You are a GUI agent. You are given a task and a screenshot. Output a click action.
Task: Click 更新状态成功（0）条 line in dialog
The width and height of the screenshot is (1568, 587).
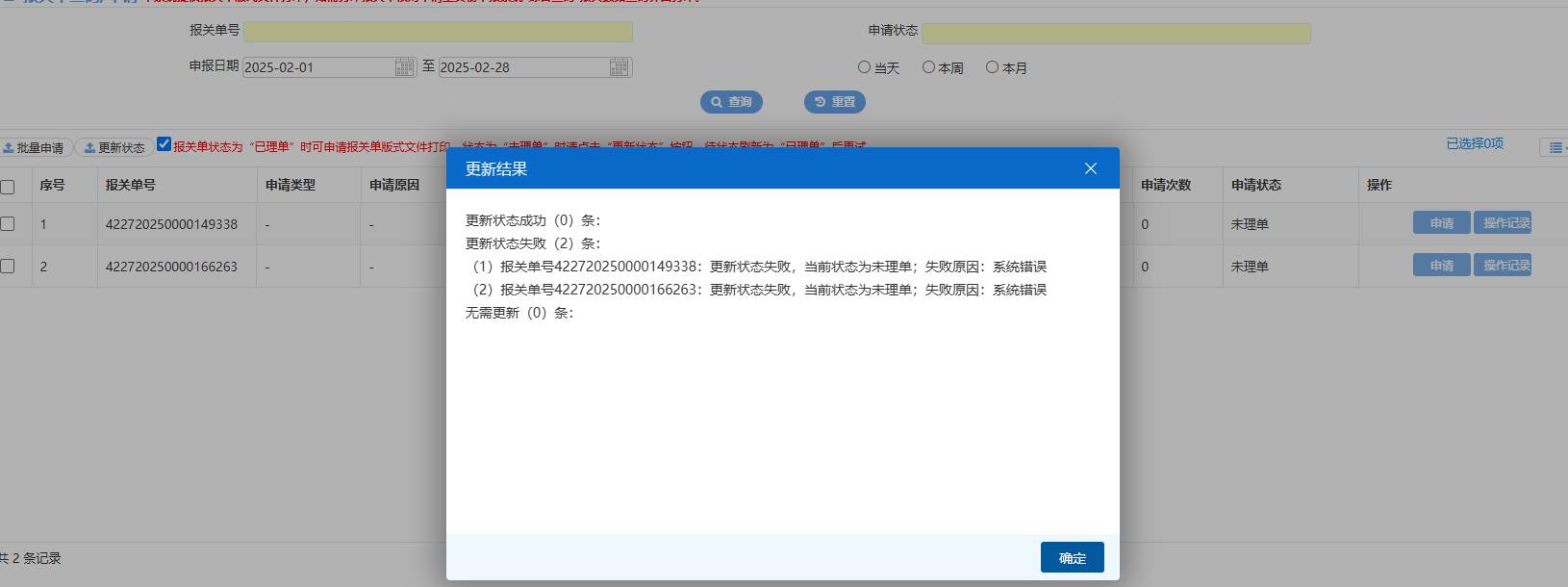pos(533,220)
